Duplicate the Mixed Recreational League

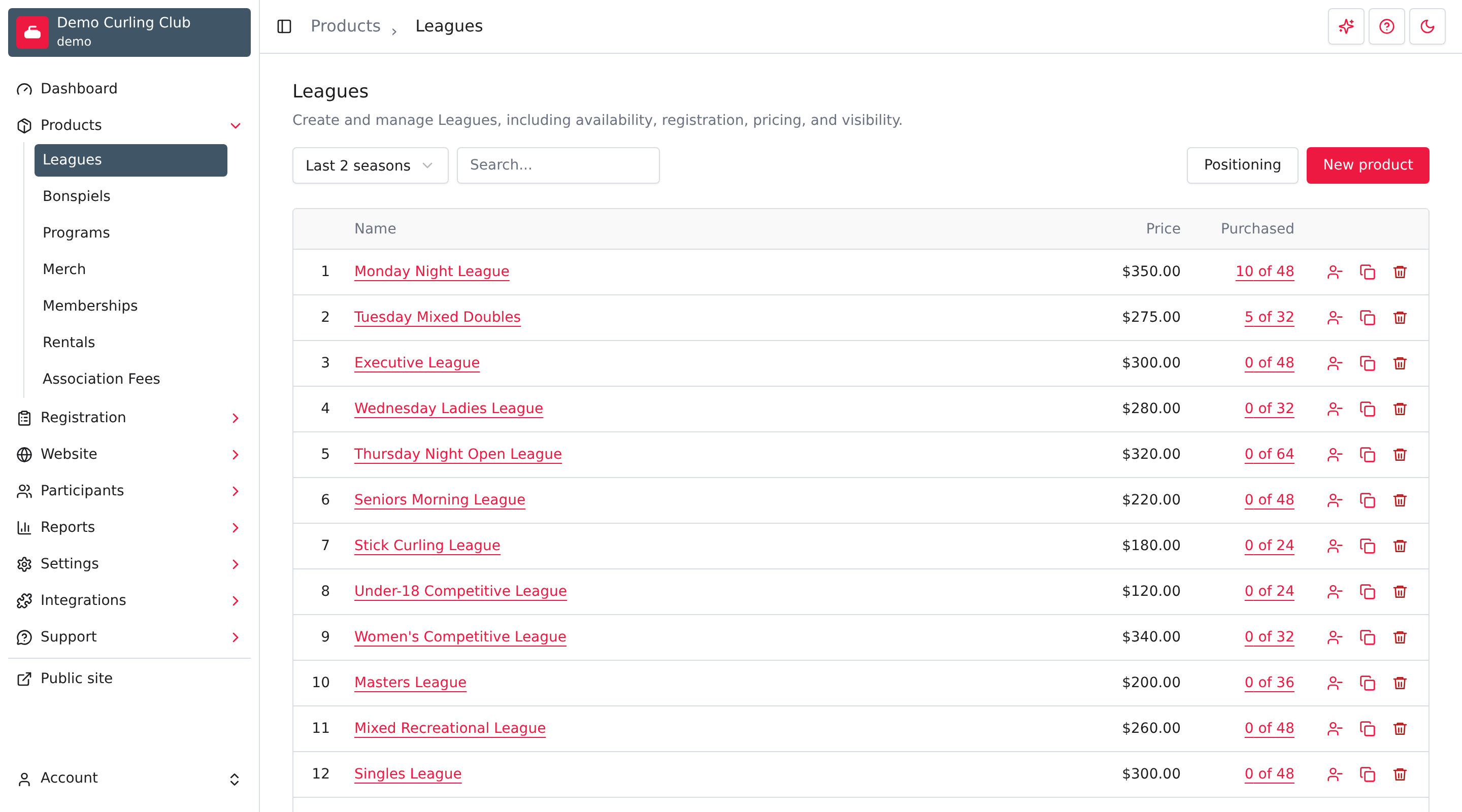coord(1367,729)
